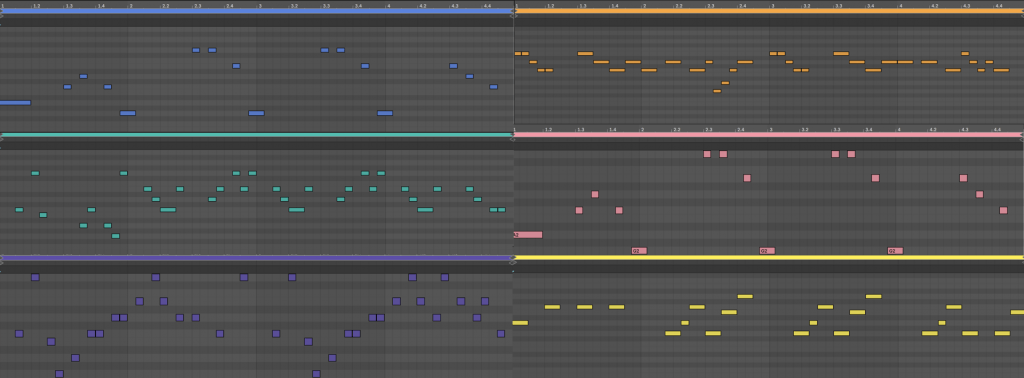This screenshot has height=378, width=1024.
Task: Select the first yellow note at bar 1
Action: coord(520,323)
